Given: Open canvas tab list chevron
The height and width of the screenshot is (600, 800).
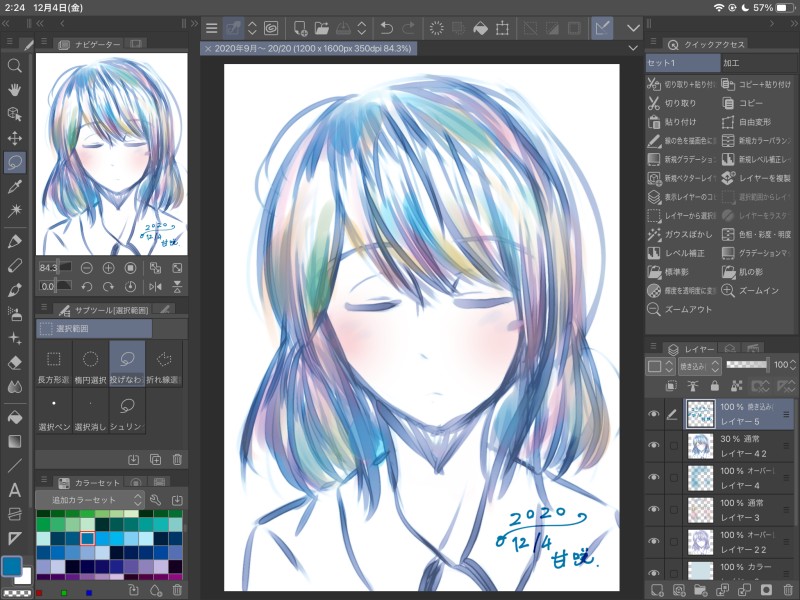Looking at the screenshot, I should pyautogui.click(x=633, y=47).
